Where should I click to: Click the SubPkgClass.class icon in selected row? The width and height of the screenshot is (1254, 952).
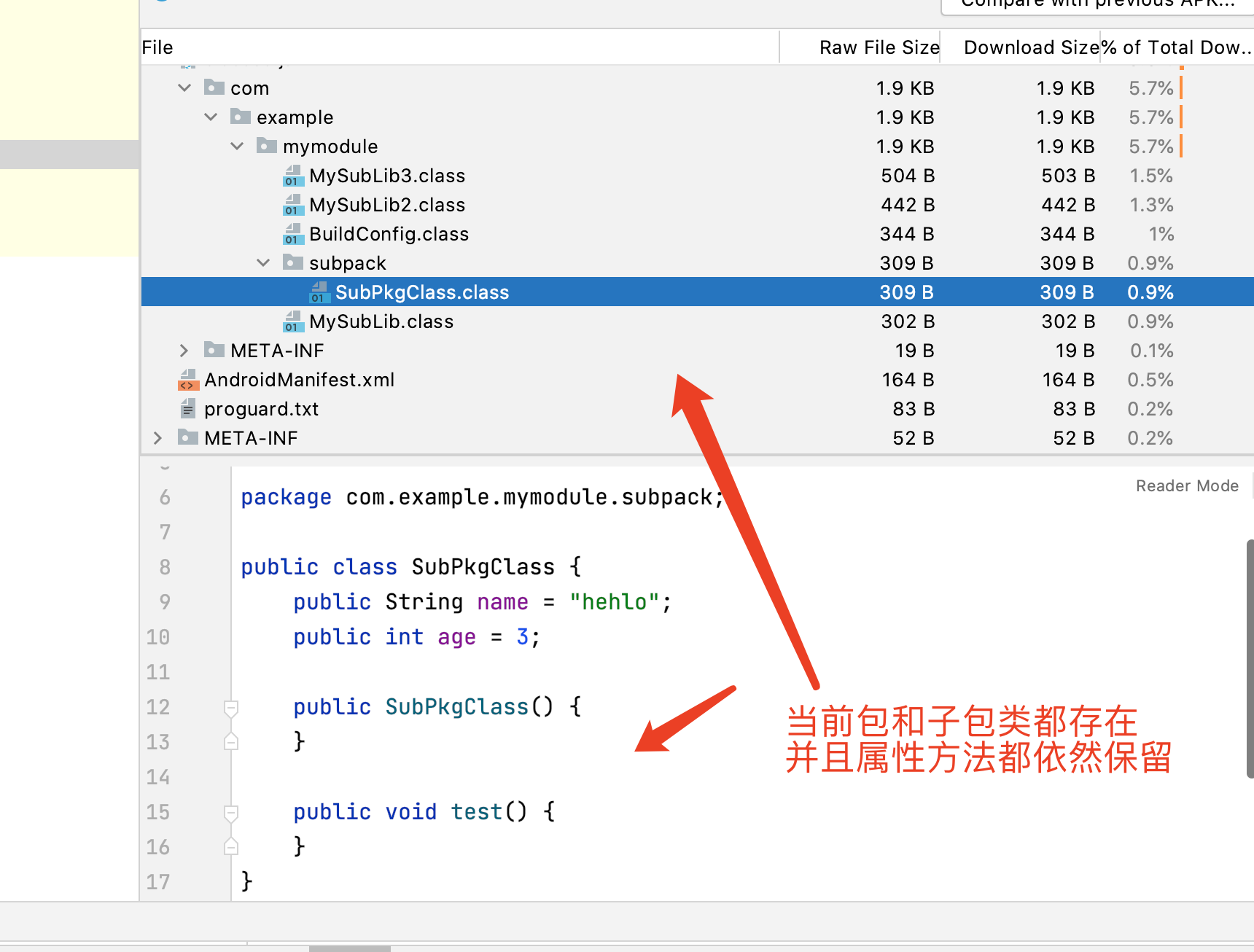[319, 292]
